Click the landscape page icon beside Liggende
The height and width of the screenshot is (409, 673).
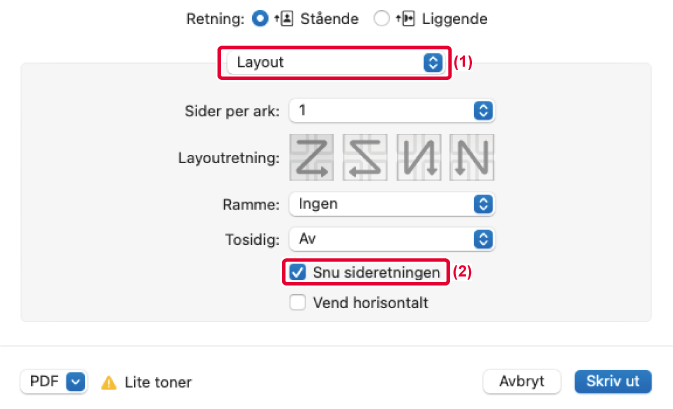tap(408, 19)
